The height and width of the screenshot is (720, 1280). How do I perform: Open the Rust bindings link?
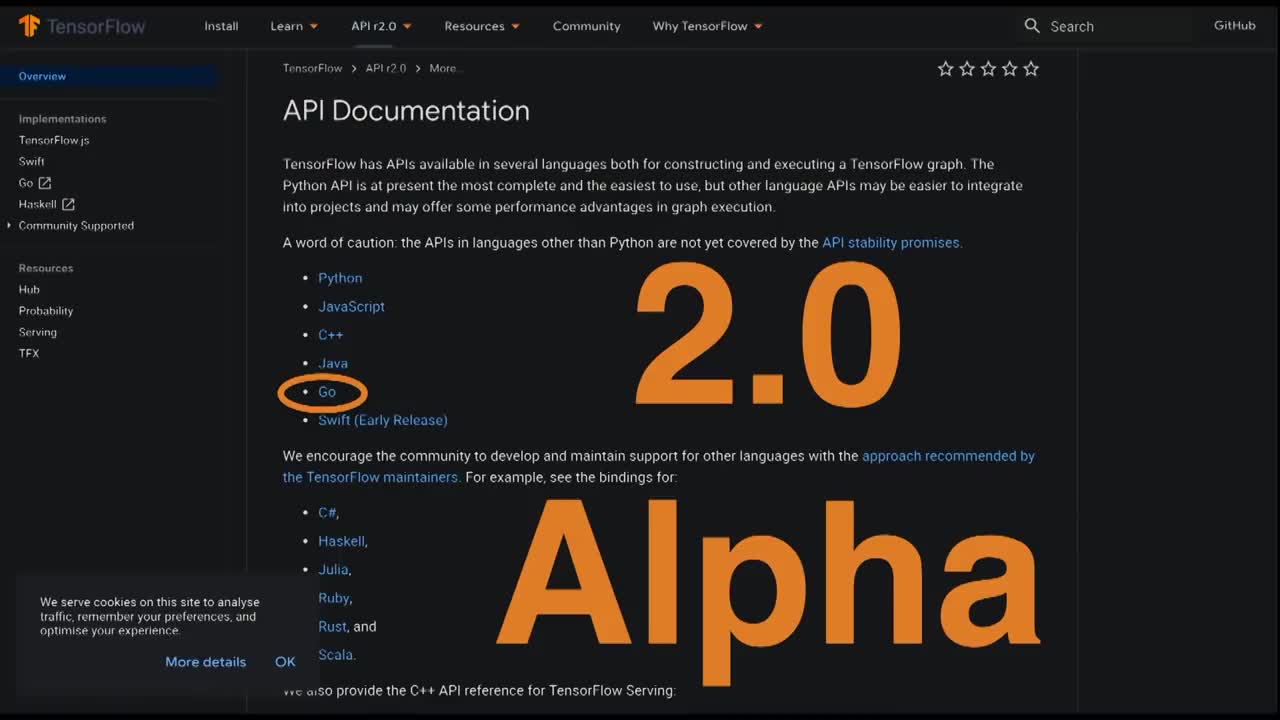[332, 626]
